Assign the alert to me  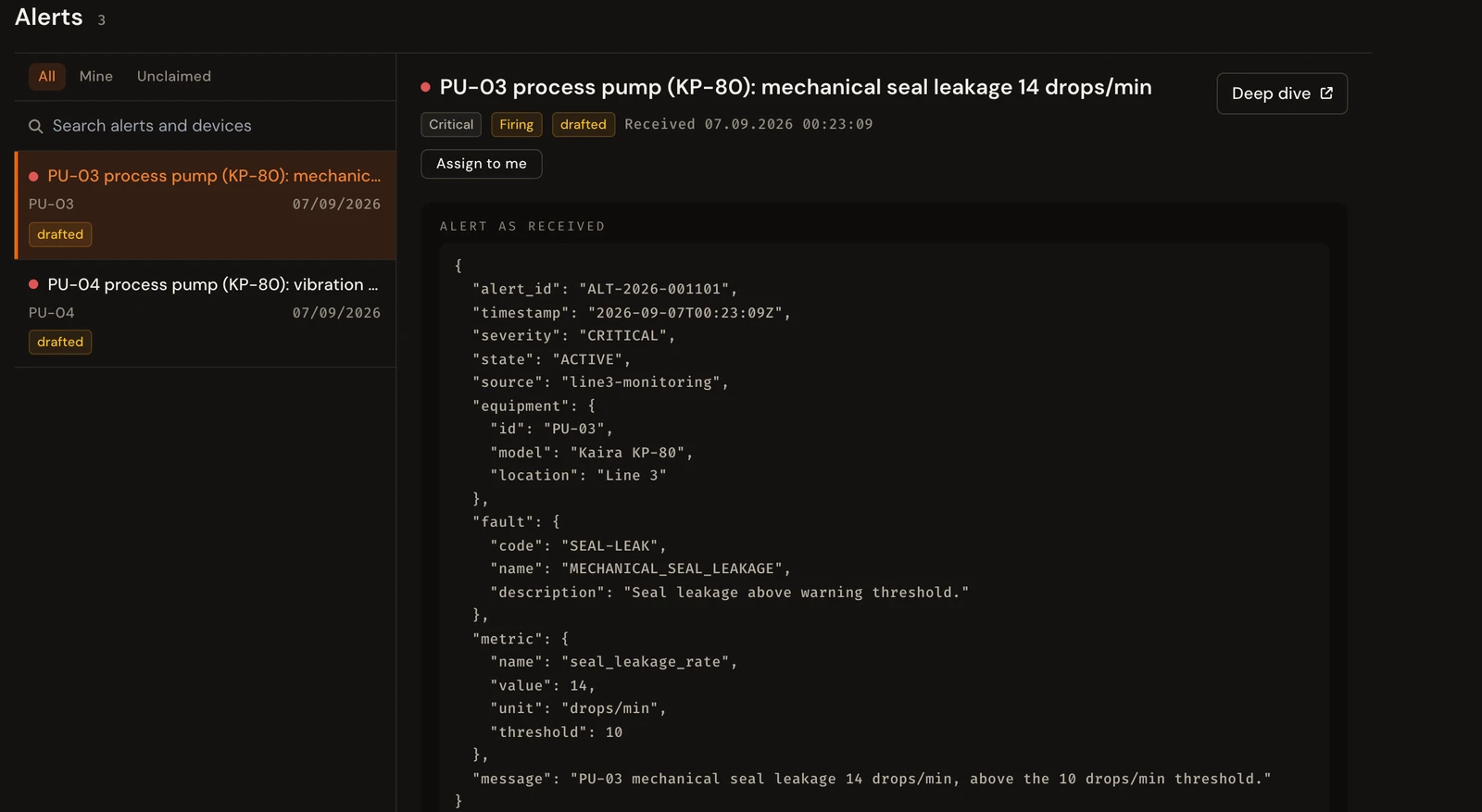[482, 164]
